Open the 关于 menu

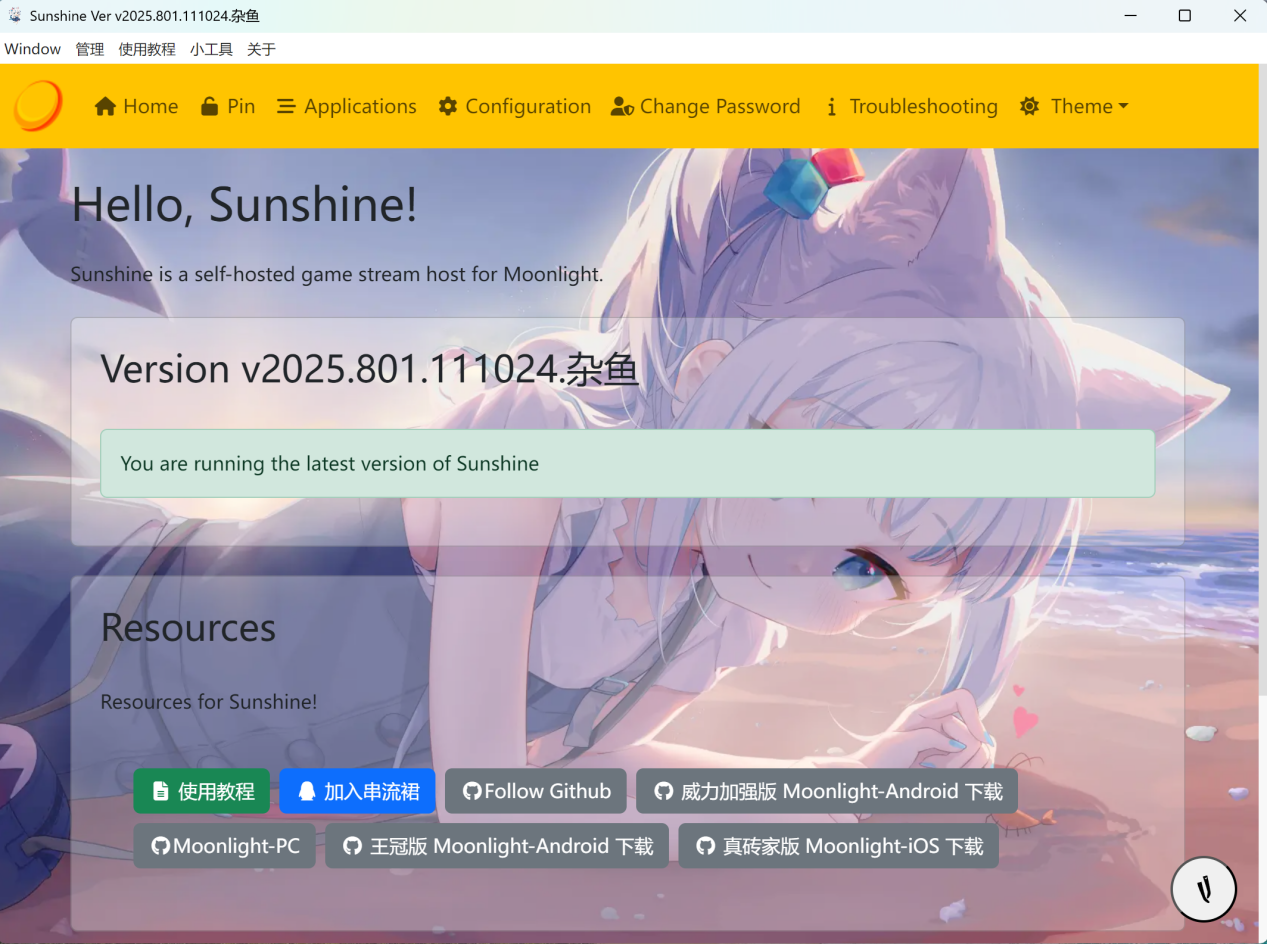(261, 49)
